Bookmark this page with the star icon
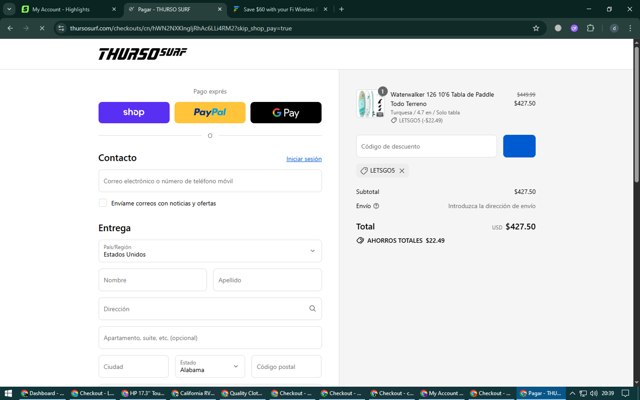Screen dimensions: 640x400 (x=536, y=28)
